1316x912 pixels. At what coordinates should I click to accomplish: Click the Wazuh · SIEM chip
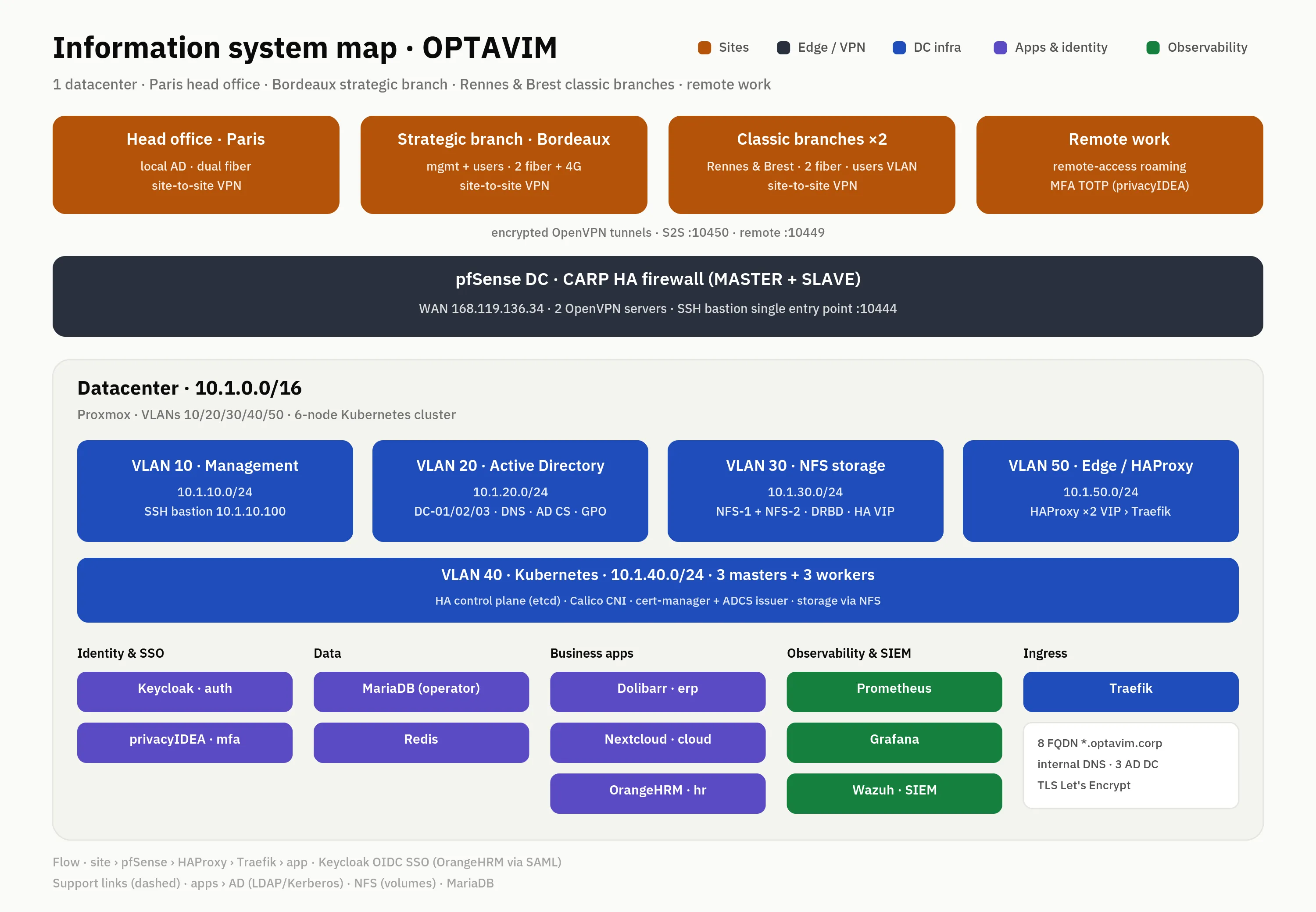coord(894,793)
